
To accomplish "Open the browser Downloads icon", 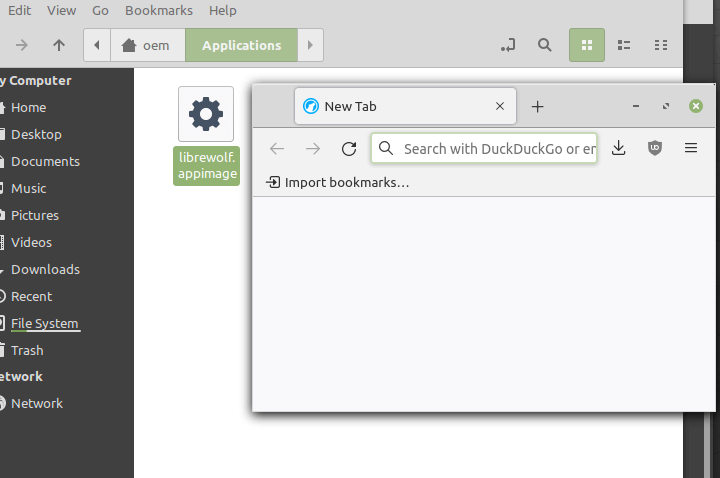I will tap(618, 148).
